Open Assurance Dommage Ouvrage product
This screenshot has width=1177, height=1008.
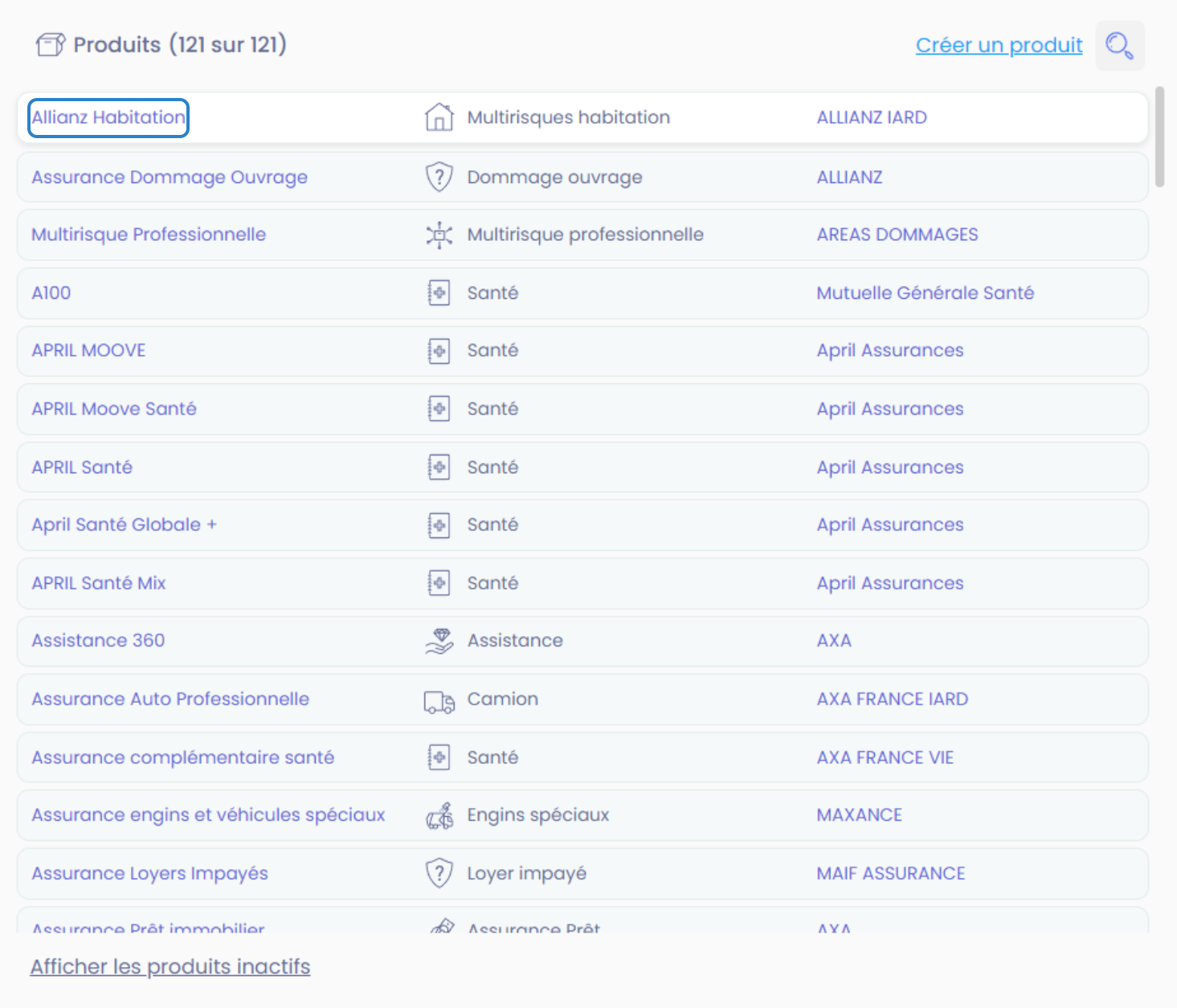click(170, 178)
